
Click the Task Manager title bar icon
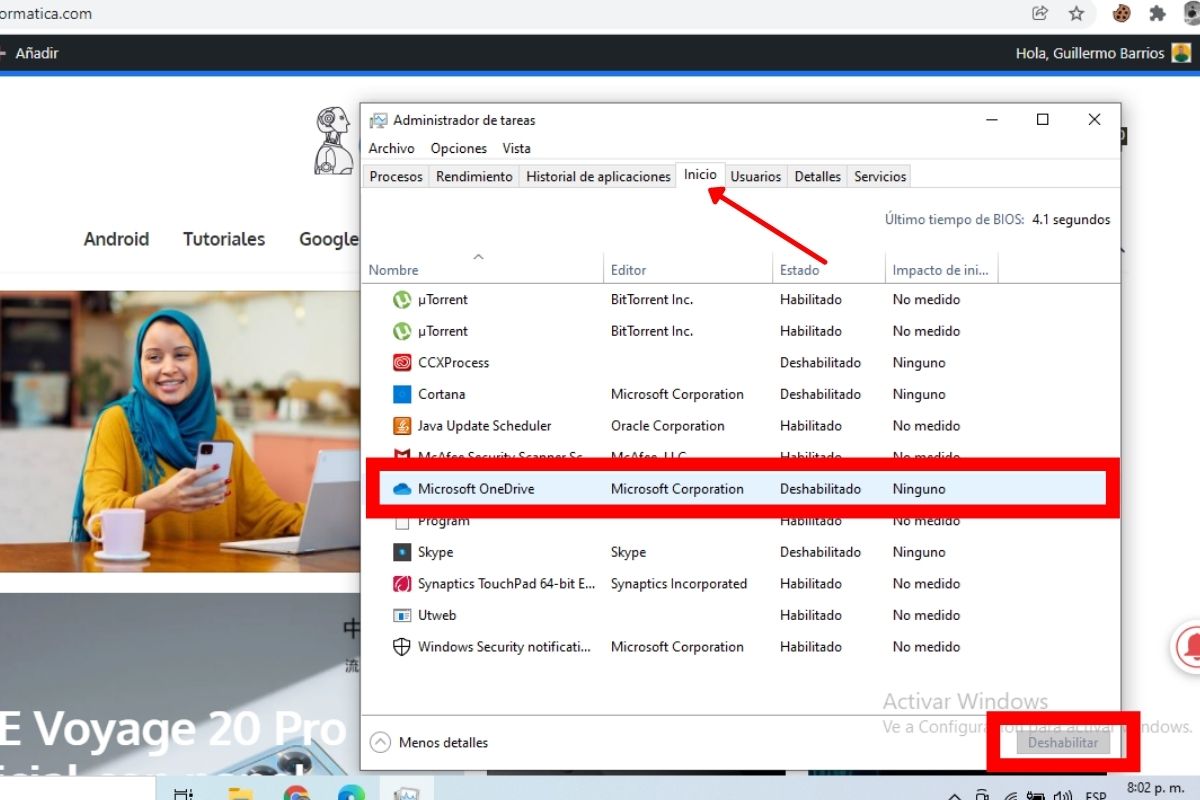point(378,120)
